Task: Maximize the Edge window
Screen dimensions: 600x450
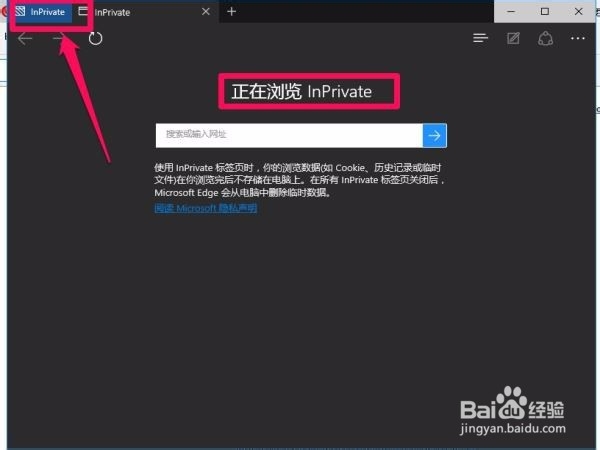Action: pyautogui.click(x=545, y=11)
